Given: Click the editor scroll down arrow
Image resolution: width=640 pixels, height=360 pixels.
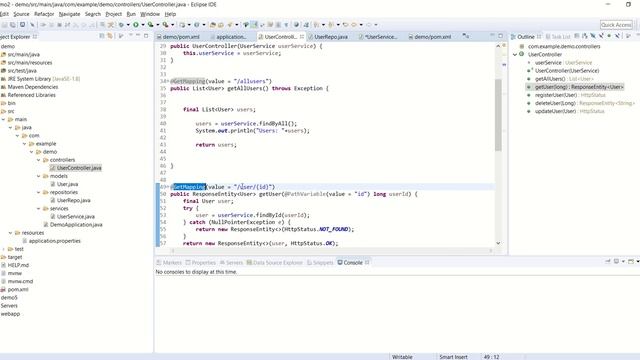Looking at the screenshot, I should 498,243.
